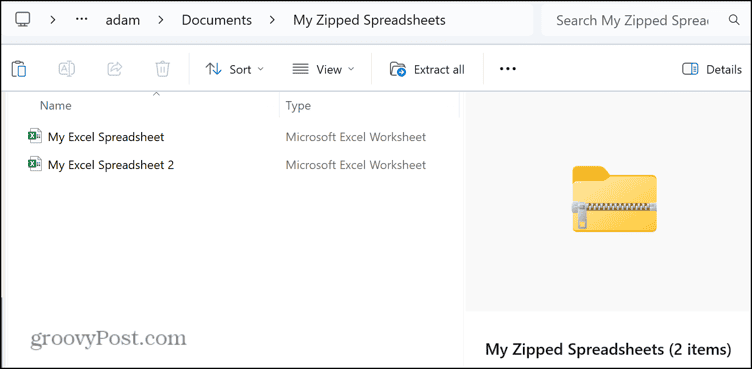Navigate to Documents in the breadcrumb
752x369 pixels.
click(x=217, y=20)
